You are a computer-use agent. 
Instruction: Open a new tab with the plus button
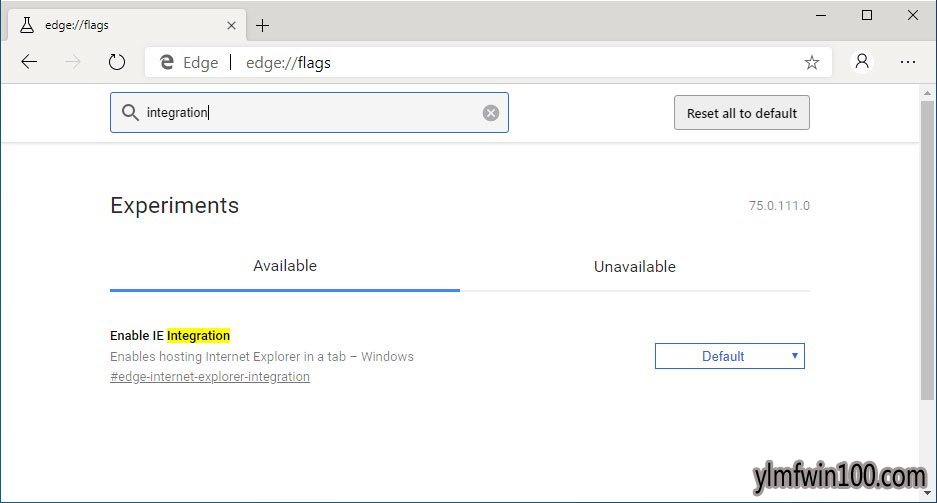[x=262, y=26]
